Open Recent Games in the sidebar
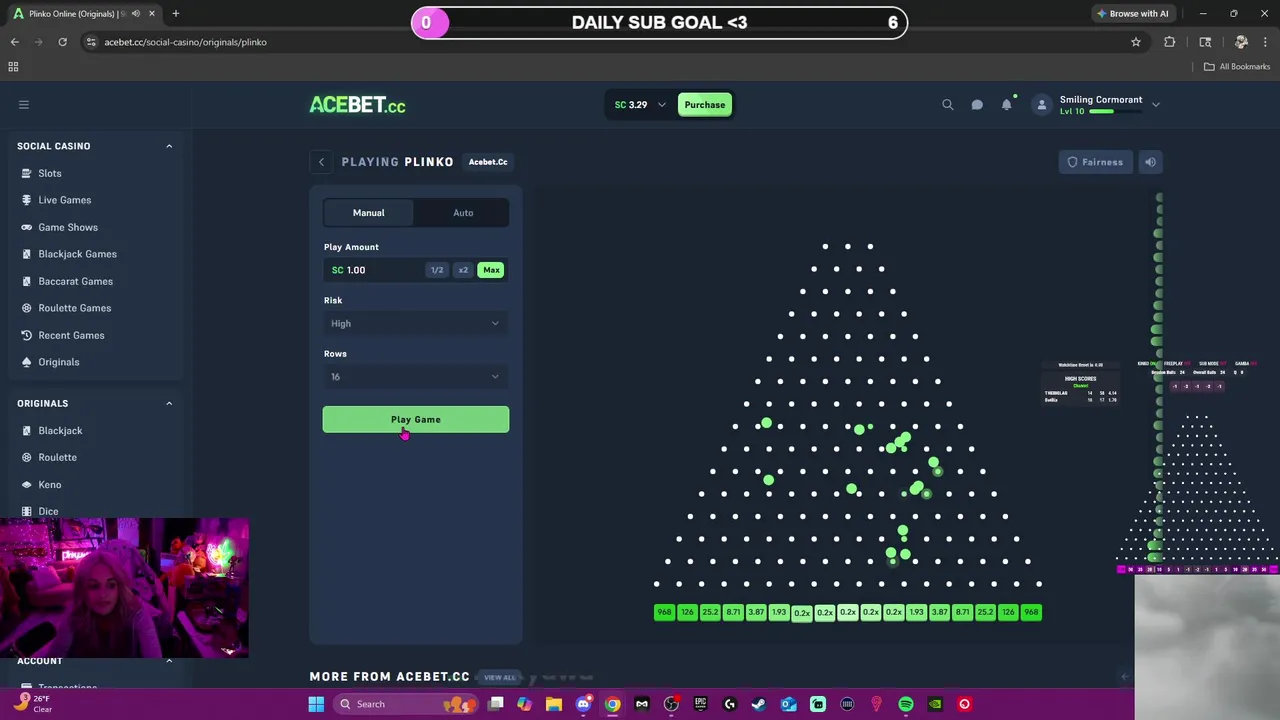Image resolution: width=1280 pixels, height=720 pixels. point(71,335)
